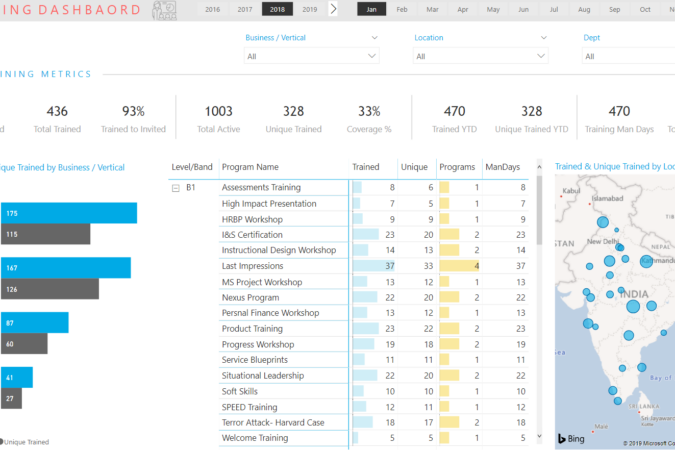The width and height of the screenshot is (675, 450).
Task: Select the Feb month slicer button
Action: (x=402, y=9)
